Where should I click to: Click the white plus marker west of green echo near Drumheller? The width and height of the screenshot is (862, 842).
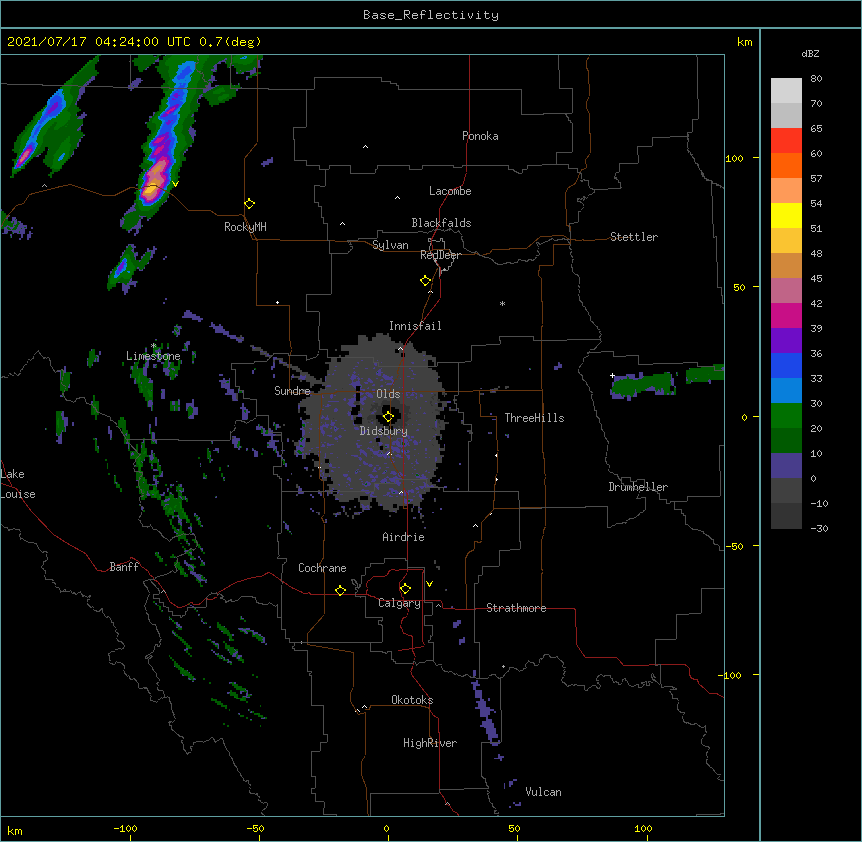pyautogui.click(x=612, y=375)
